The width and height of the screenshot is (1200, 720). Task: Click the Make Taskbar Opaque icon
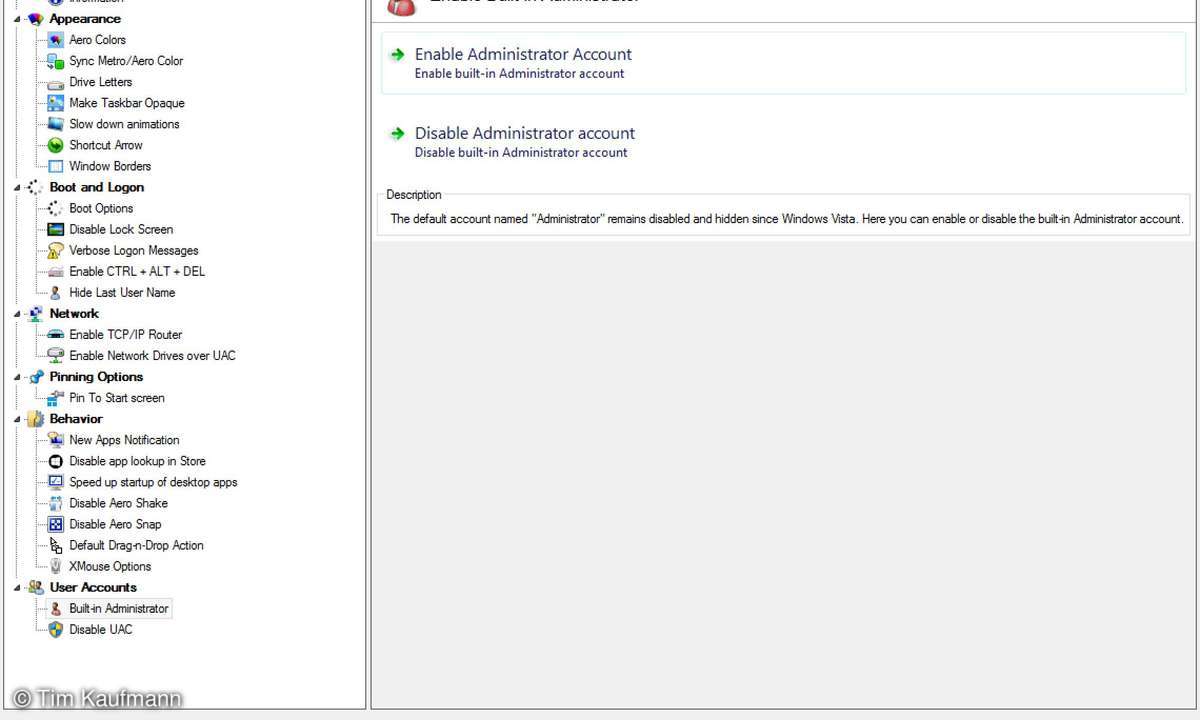click(56, 103)
